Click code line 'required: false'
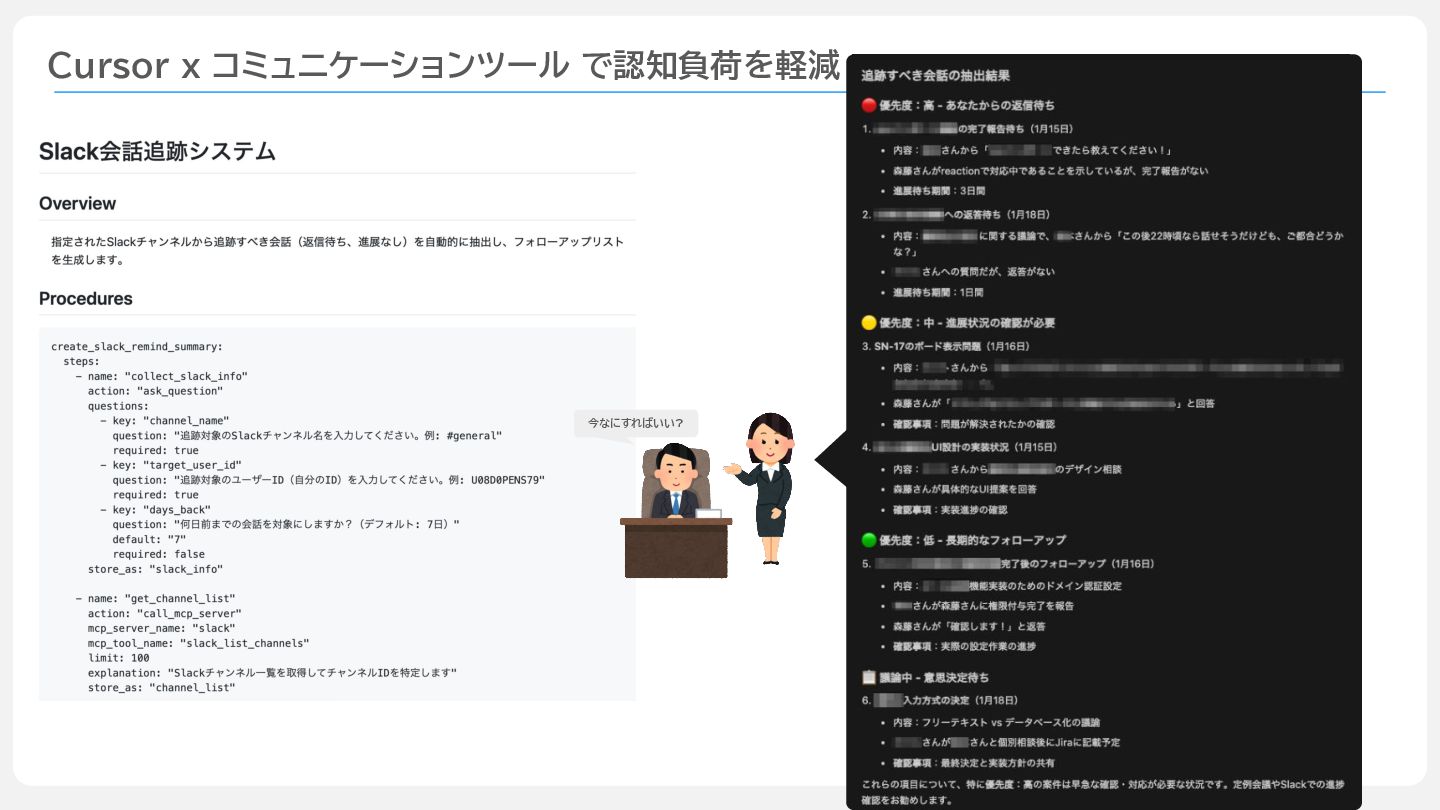The height and width of the screenshot is (810, 1440). click(x=158, y=554)
